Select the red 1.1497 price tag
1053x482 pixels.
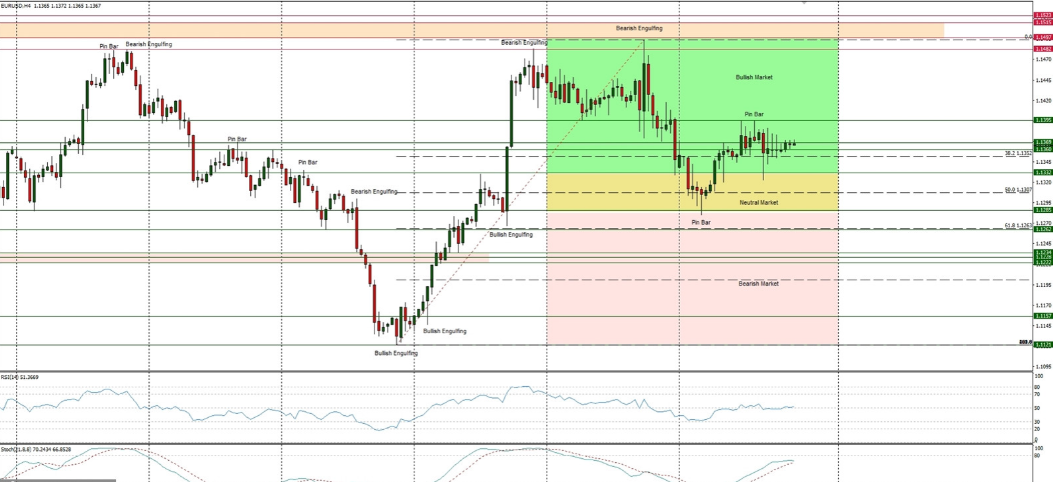point(1043,37)
